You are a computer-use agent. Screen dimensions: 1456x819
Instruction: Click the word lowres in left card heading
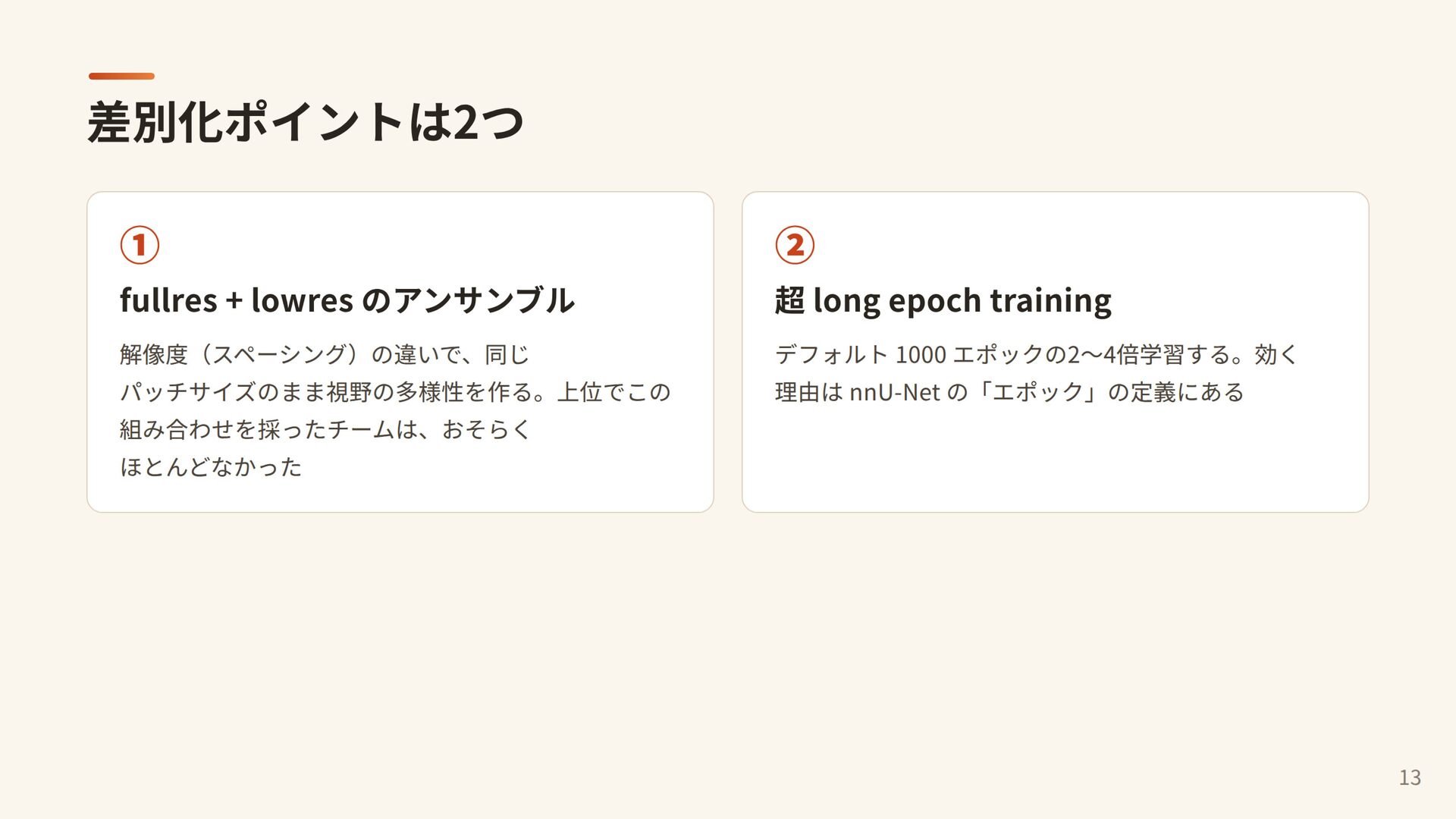[302, 300]
